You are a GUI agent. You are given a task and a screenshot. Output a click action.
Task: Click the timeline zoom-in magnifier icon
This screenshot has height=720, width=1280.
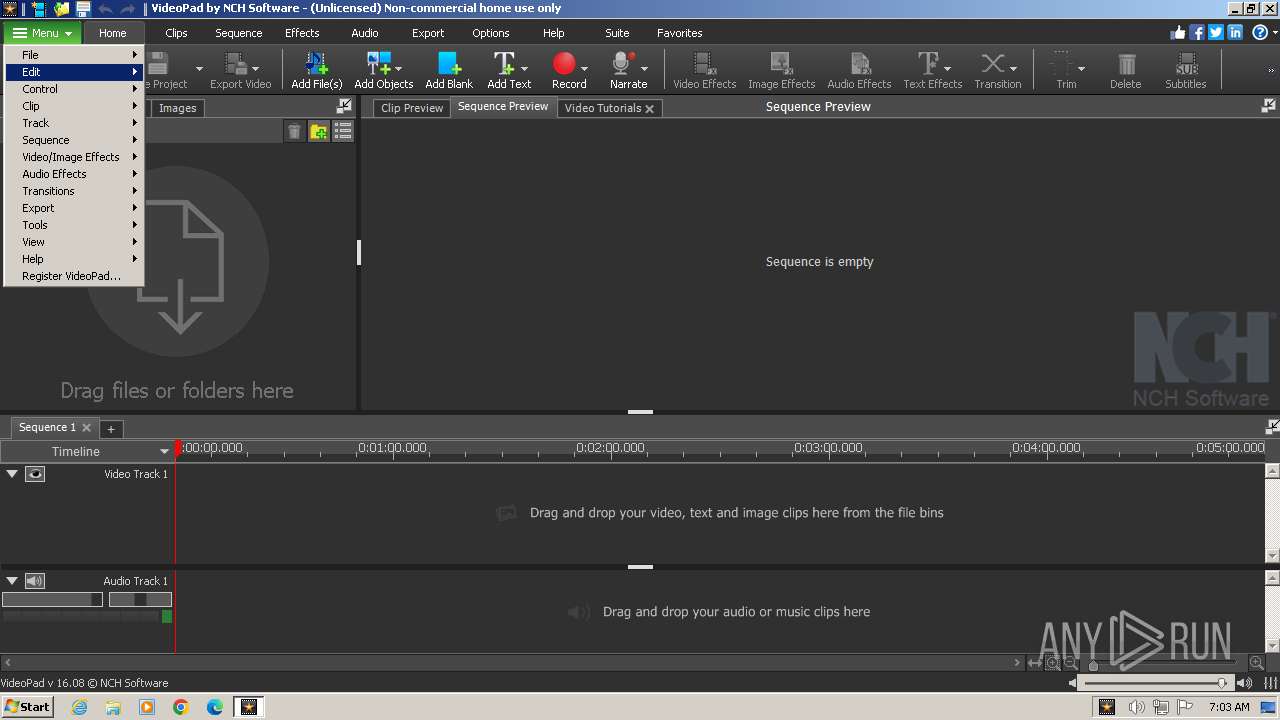1256,663
